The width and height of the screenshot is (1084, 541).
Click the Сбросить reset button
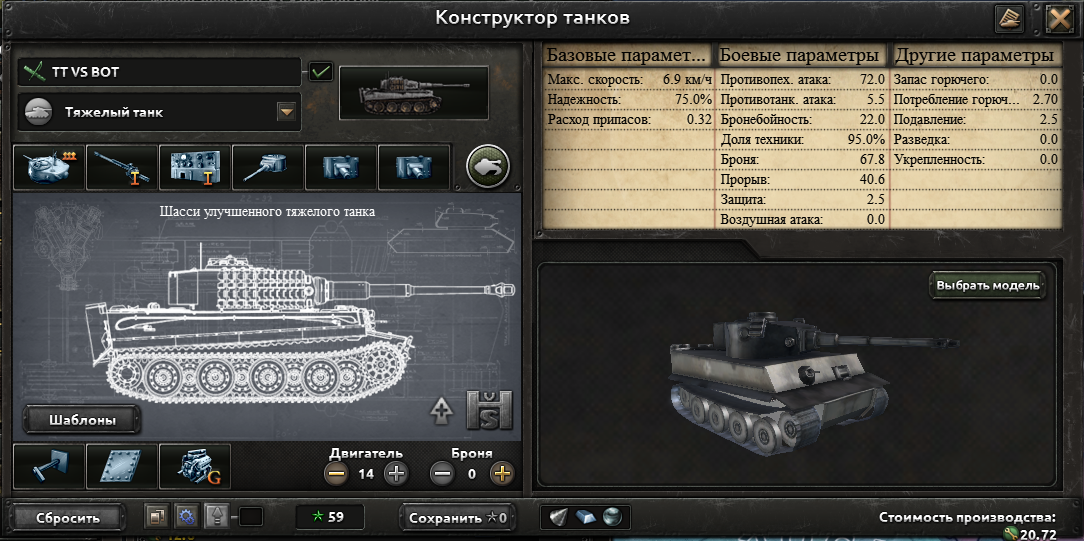68,518
